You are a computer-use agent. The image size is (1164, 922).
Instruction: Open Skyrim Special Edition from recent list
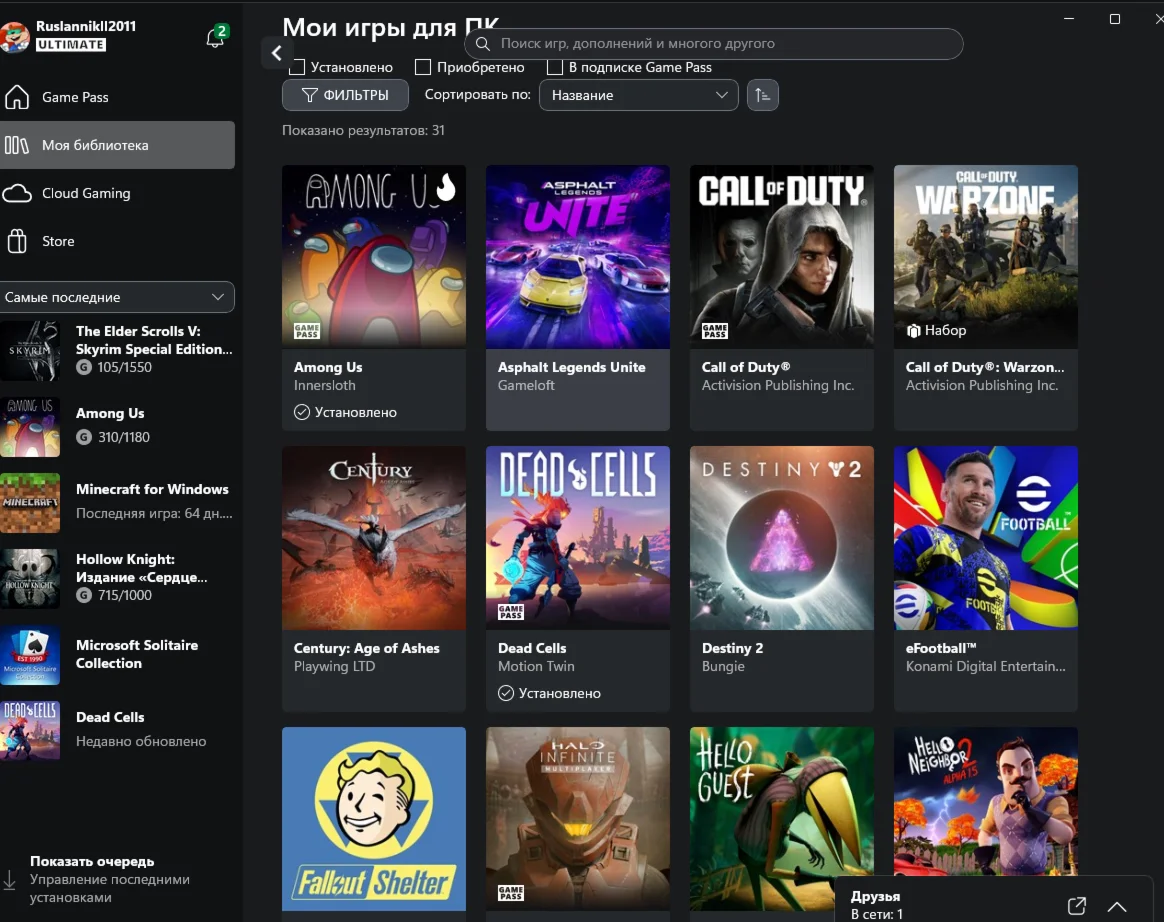pyautogui.click(x=117, y=350)
